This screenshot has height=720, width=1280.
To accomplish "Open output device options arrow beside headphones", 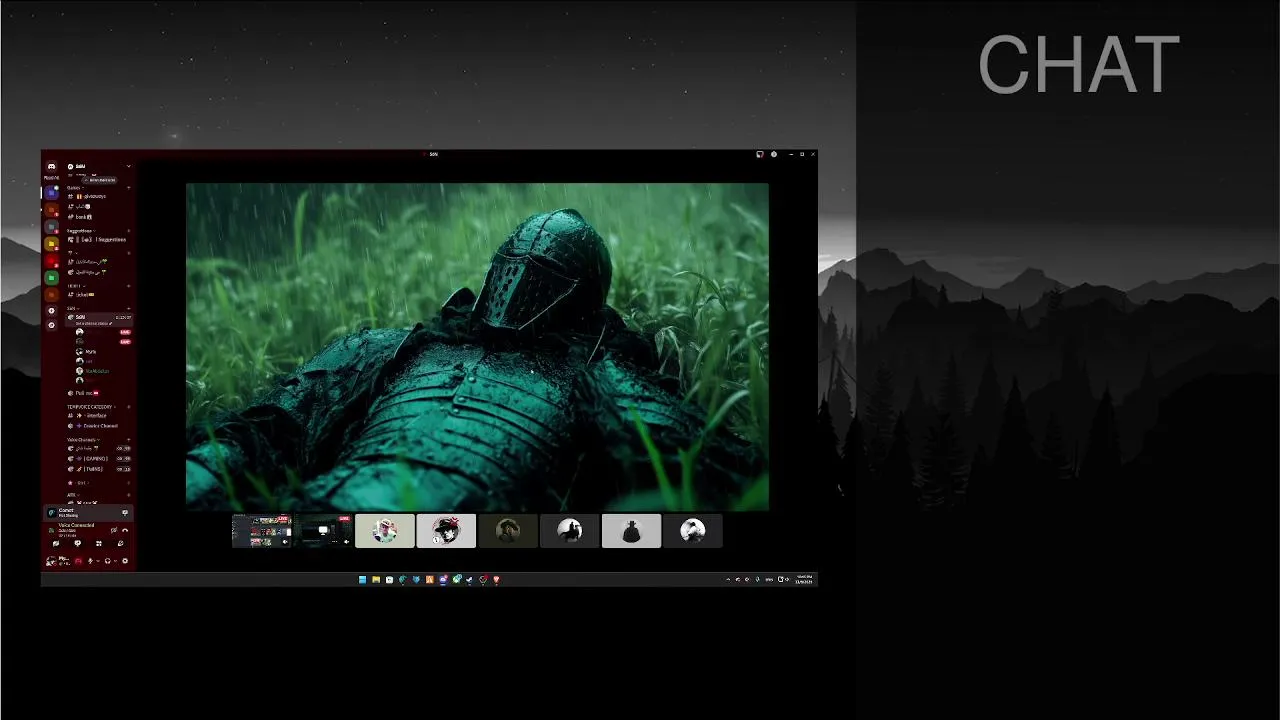I will (115, 561).
